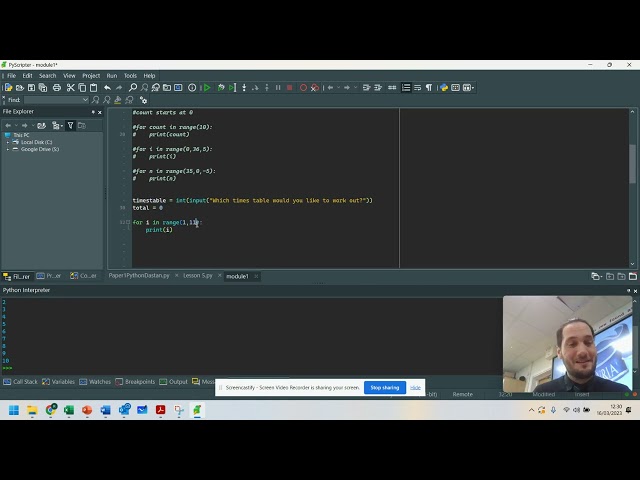The width and height of the screenshot is (640, 480).
Task: Click the Step into icon
Action: click(x=244, y=87)
